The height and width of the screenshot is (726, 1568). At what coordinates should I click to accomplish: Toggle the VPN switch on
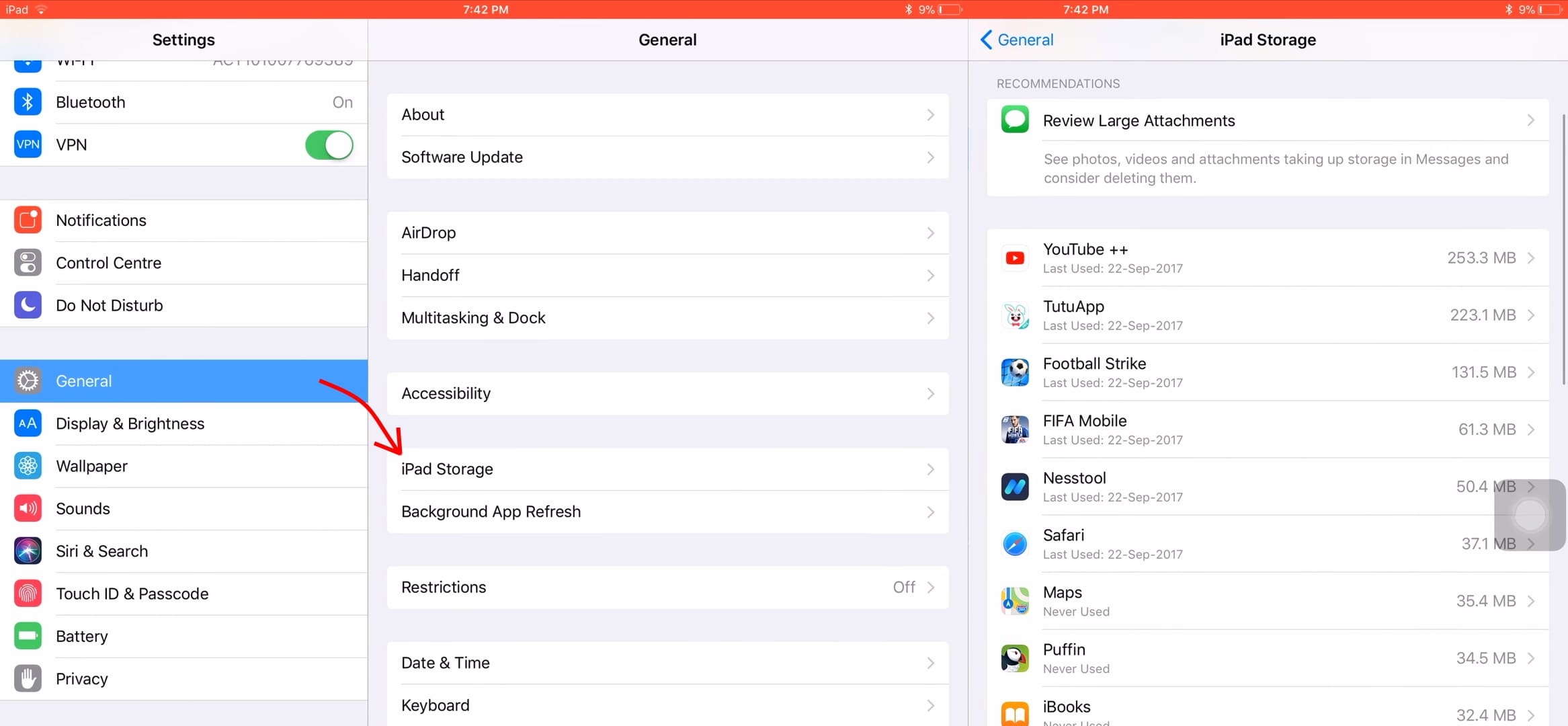[329, 144]
